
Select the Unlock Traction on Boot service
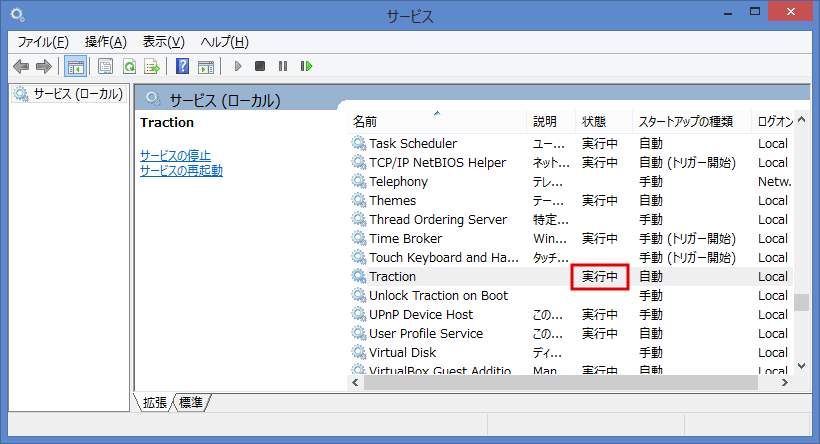[x=438, y=296]
